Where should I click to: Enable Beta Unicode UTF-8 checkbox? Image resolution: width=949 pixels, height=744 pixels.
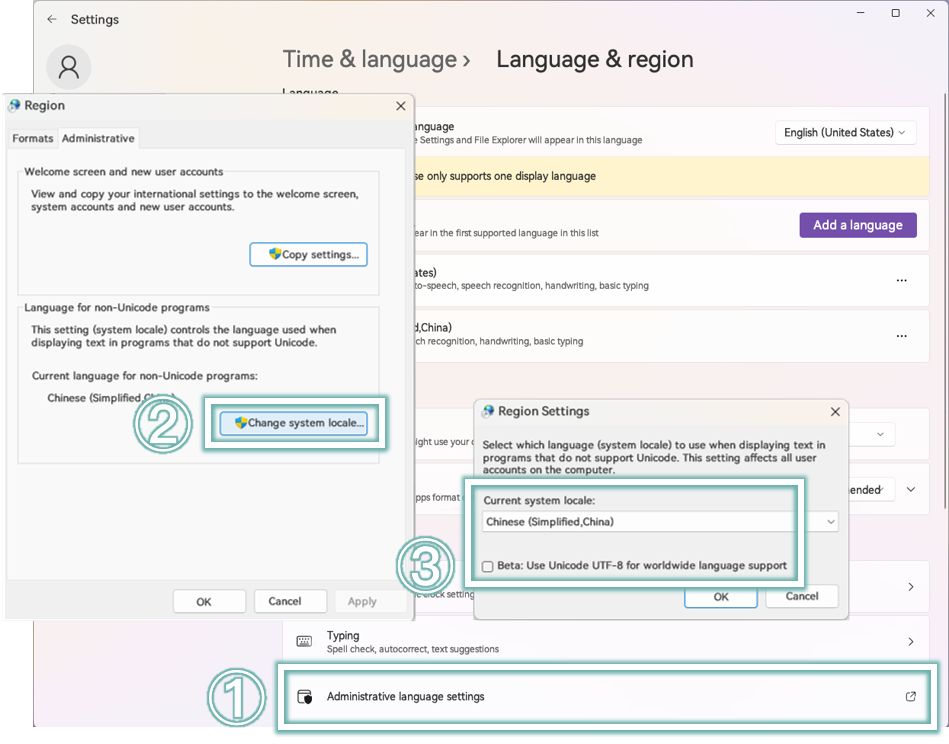[488, 567]
